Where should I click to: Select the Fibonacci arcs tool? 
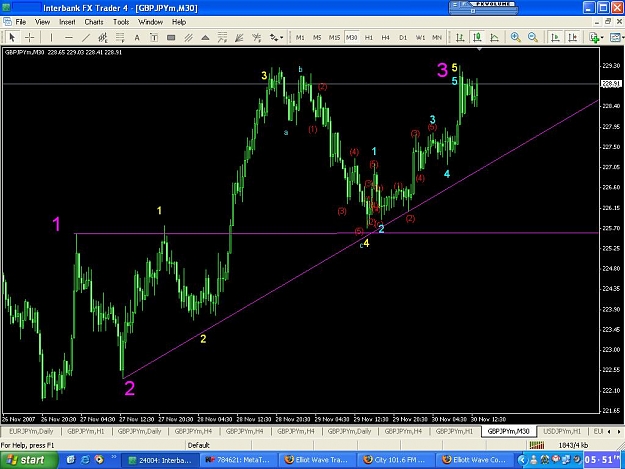tap(256, 37)
